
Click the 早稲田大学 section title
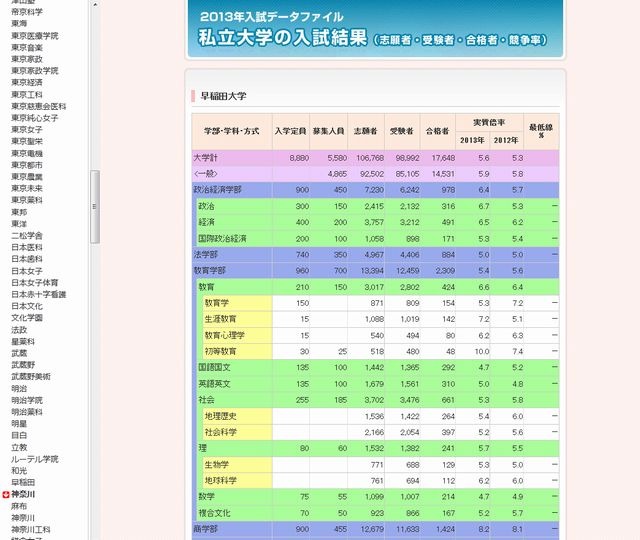pos(223,96)
